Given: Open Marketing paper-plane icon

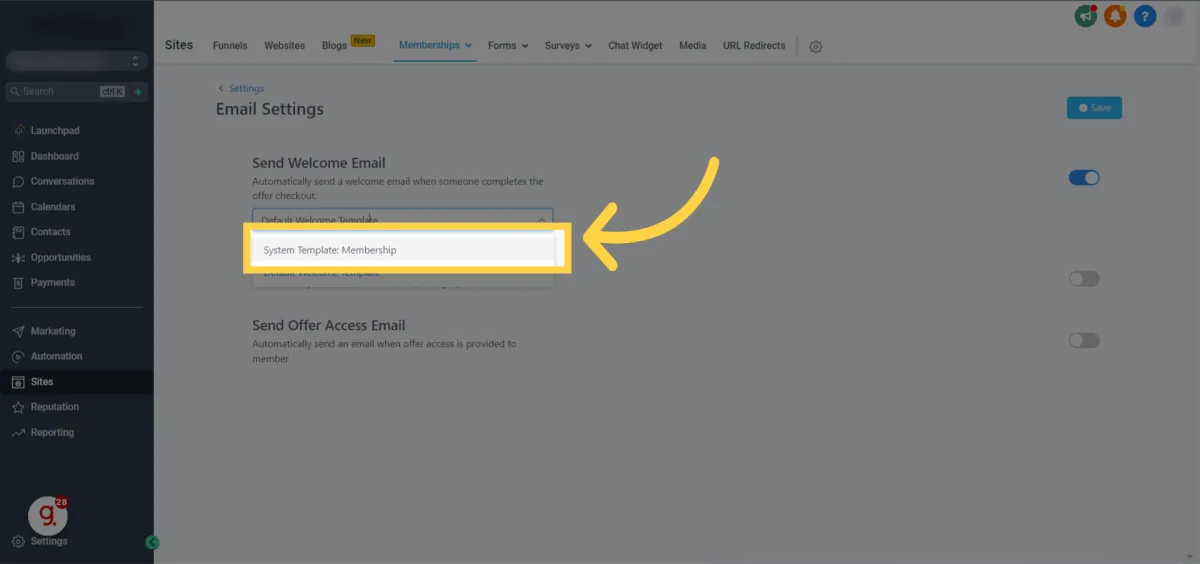Looking at the screenshot, I should pyautogui.click(x=19, y=331).
